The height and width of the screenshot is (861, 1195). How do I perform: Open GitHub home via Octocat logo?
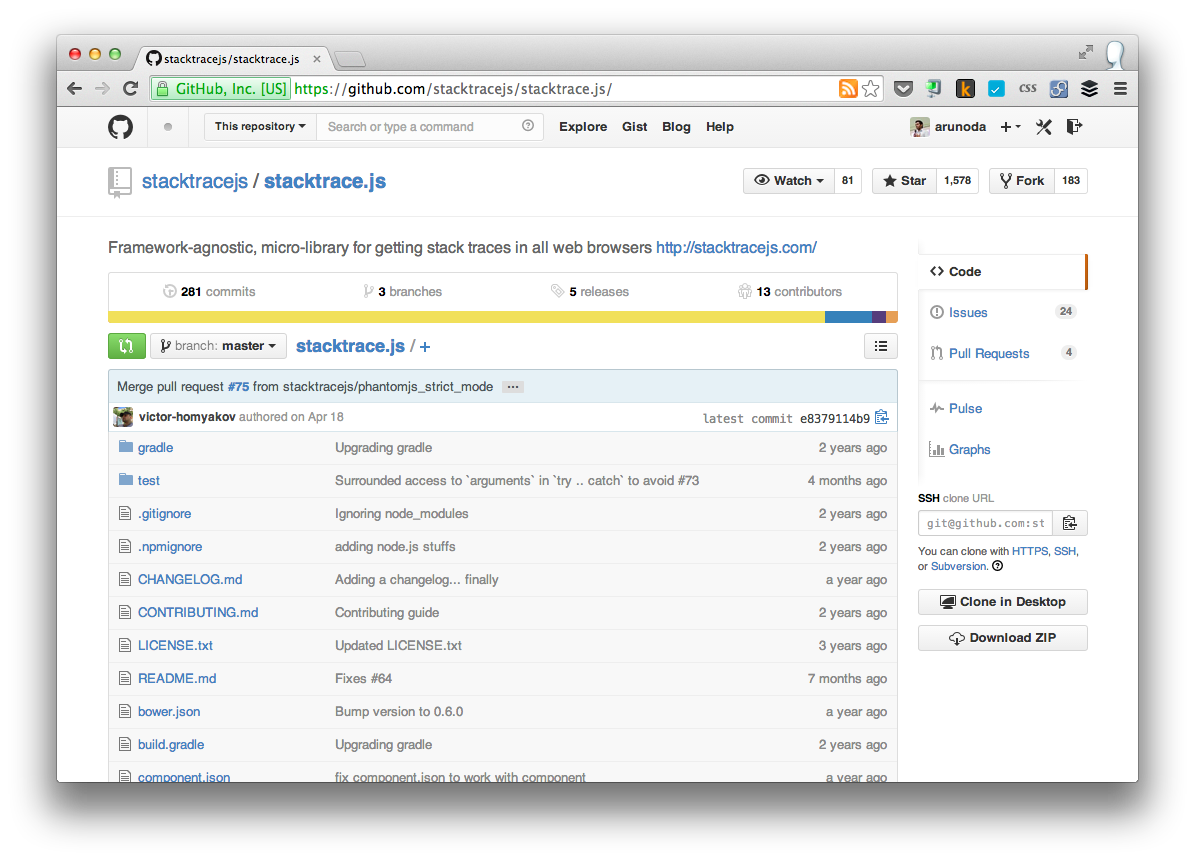coord(120,126)
